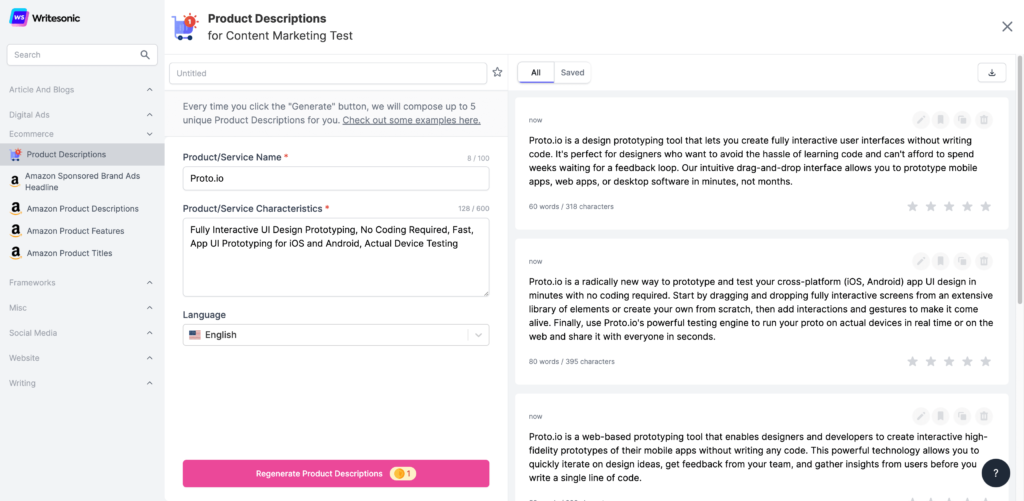Rate the 60-word description three stars

pyautogui.click(x=949, y=206)
